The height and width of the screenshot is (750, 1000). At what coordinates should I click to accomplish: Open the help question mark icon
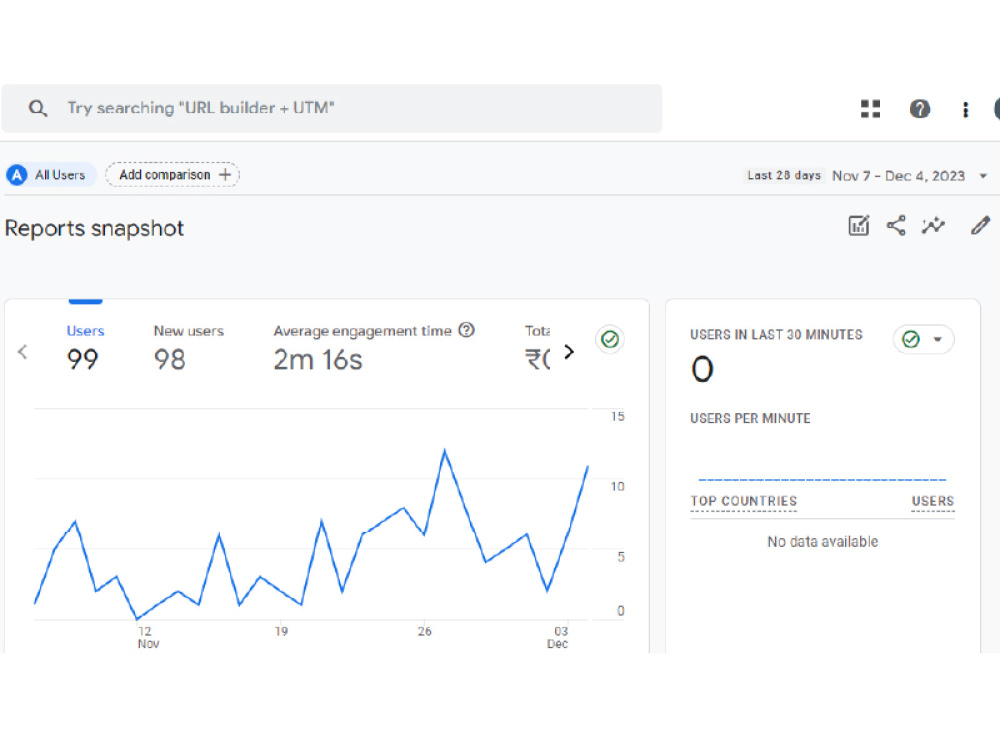[x=919, y=109]
